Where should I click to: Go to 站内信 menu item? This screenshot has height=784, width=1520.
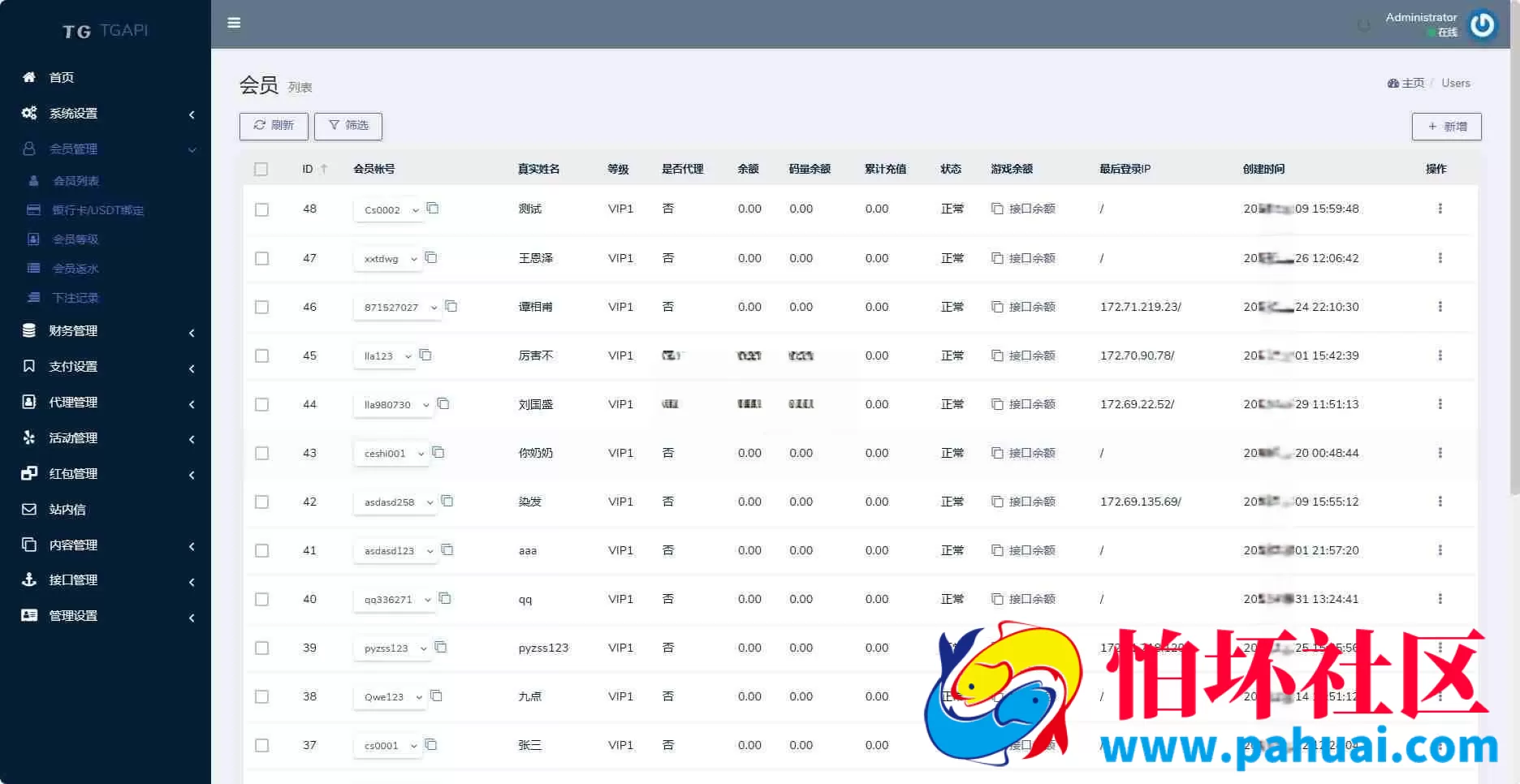tap(67, 510)
